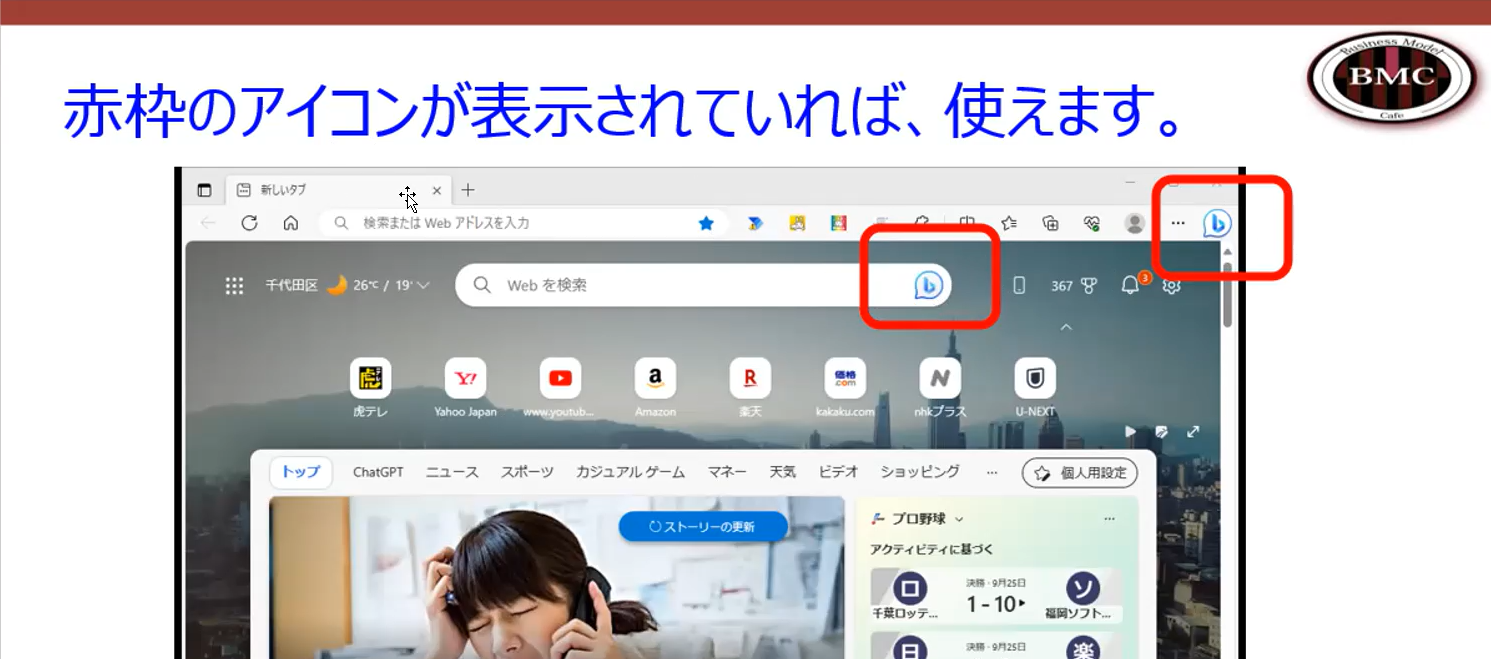This screenshot has width=1491, height=659.
Task: Click the Web を検索 search box
Action: 703,286
